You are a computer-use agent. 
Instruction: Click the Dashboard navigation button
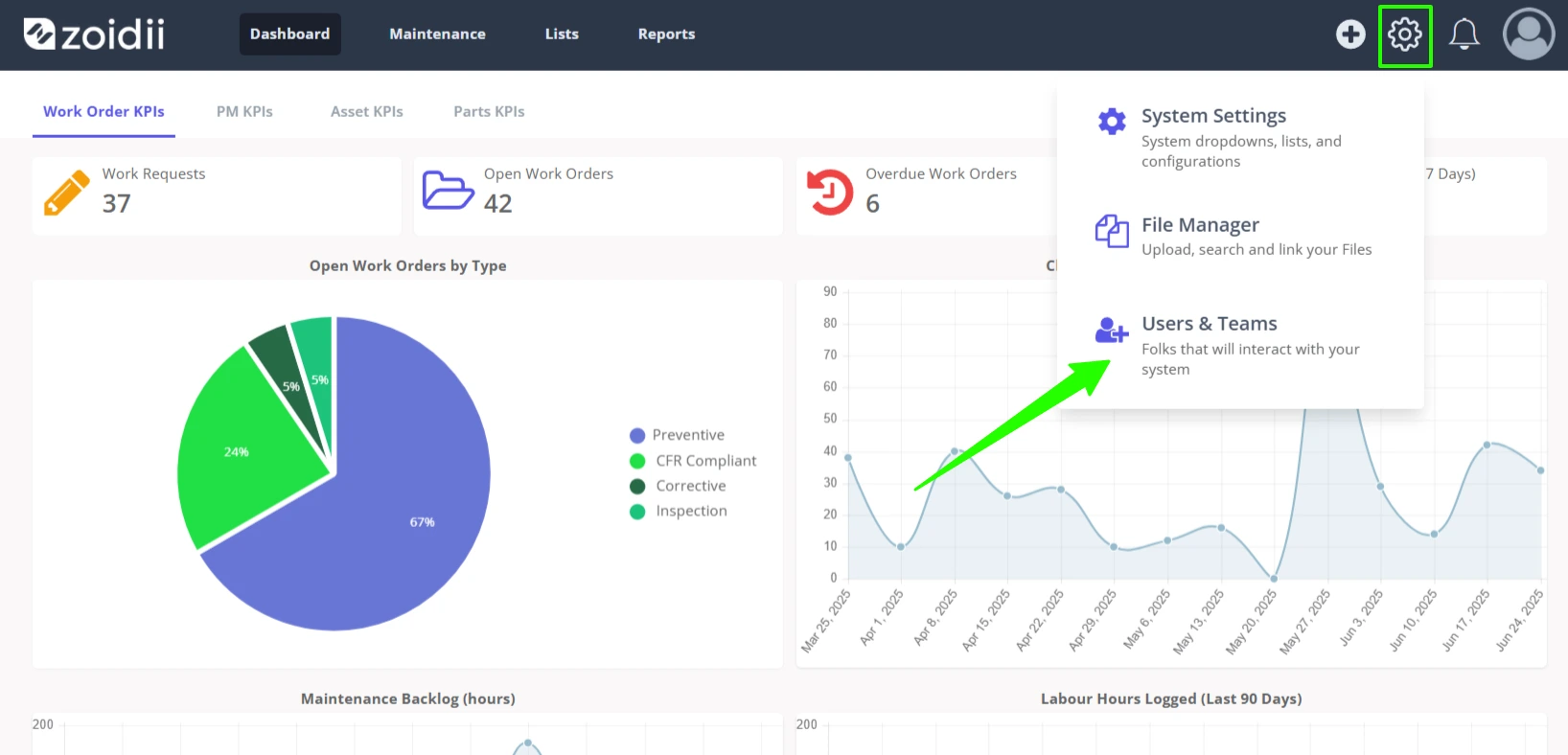point(289,34)
